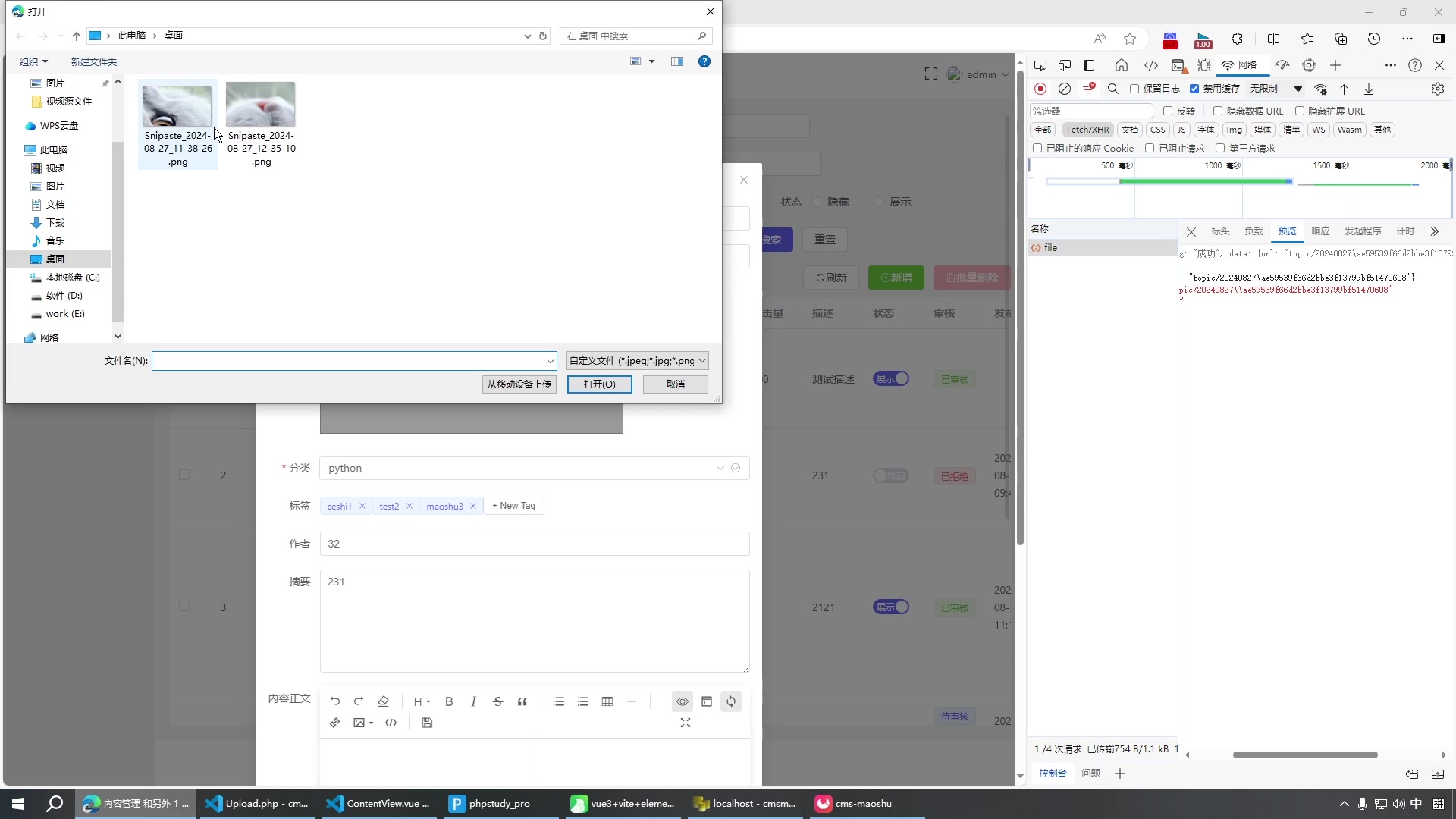The width and height of the screenshot is (1456, 819).
Task: Open the view options dropdown arrow
Action: tap(651, 61)
